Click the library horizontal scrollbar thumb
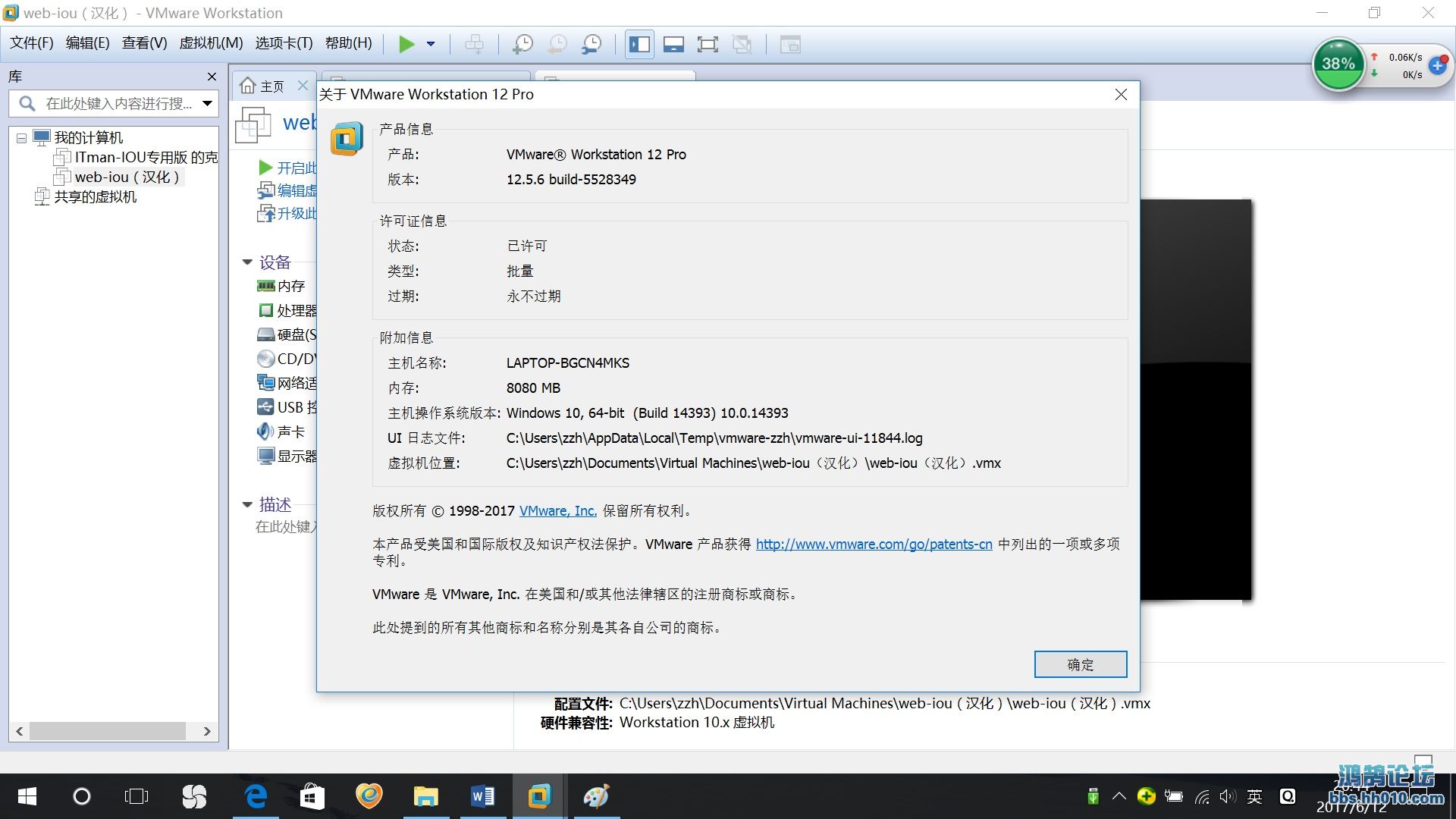 [107, 731]
